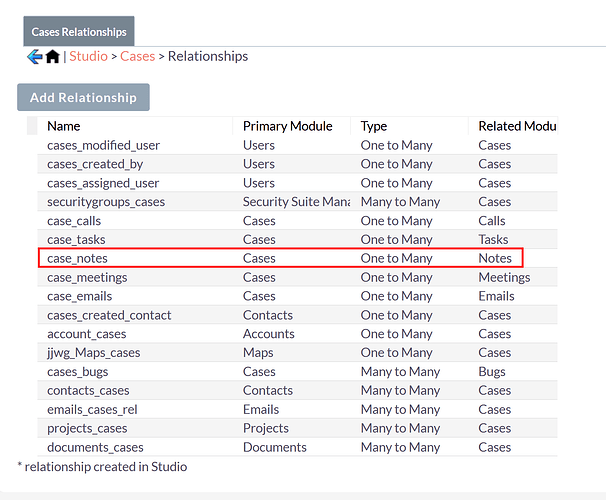The height and width of the screenshot is (500, 606).
Task: Select the emails_cases_rel relationship
Action: coord(92,410)
